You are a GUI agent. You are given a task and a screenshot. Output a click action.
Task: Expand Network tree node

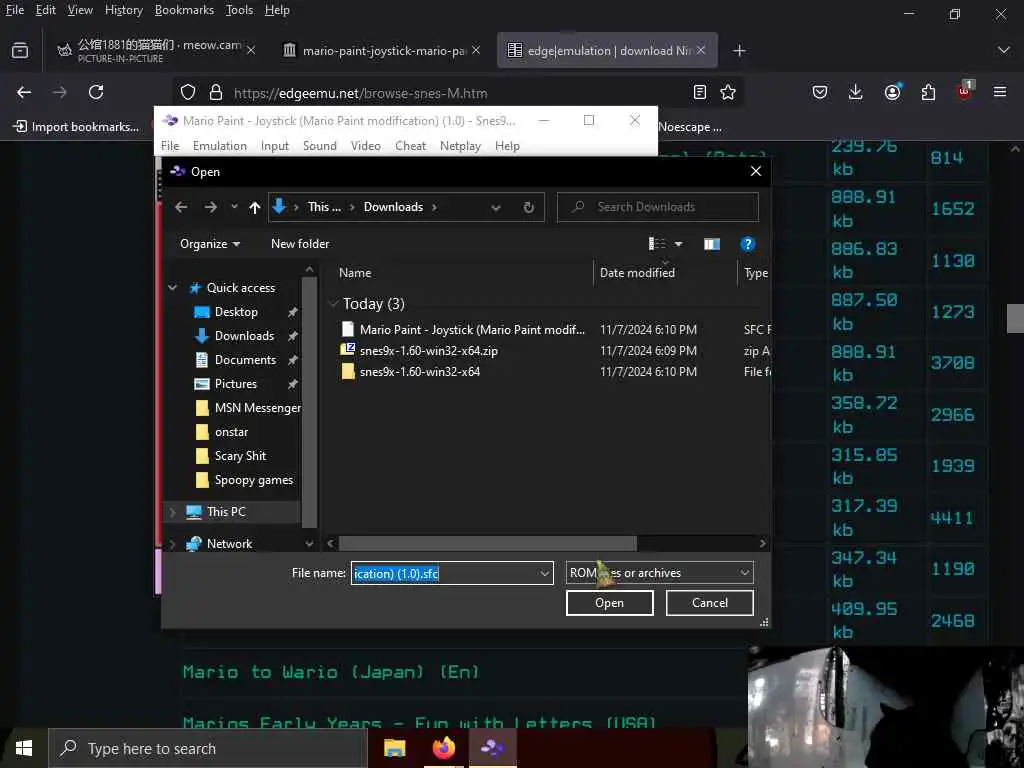coord(172,543)
